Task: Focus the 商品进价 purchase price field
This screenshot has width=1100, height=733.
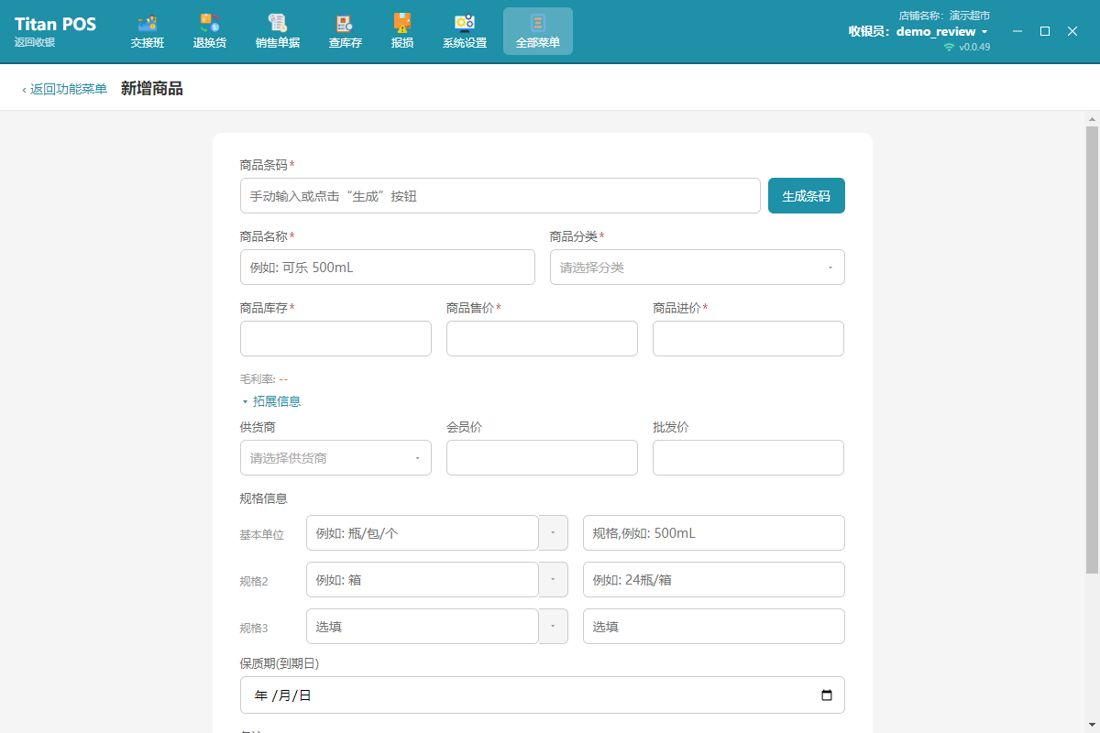Action: [x=749, y=339]
